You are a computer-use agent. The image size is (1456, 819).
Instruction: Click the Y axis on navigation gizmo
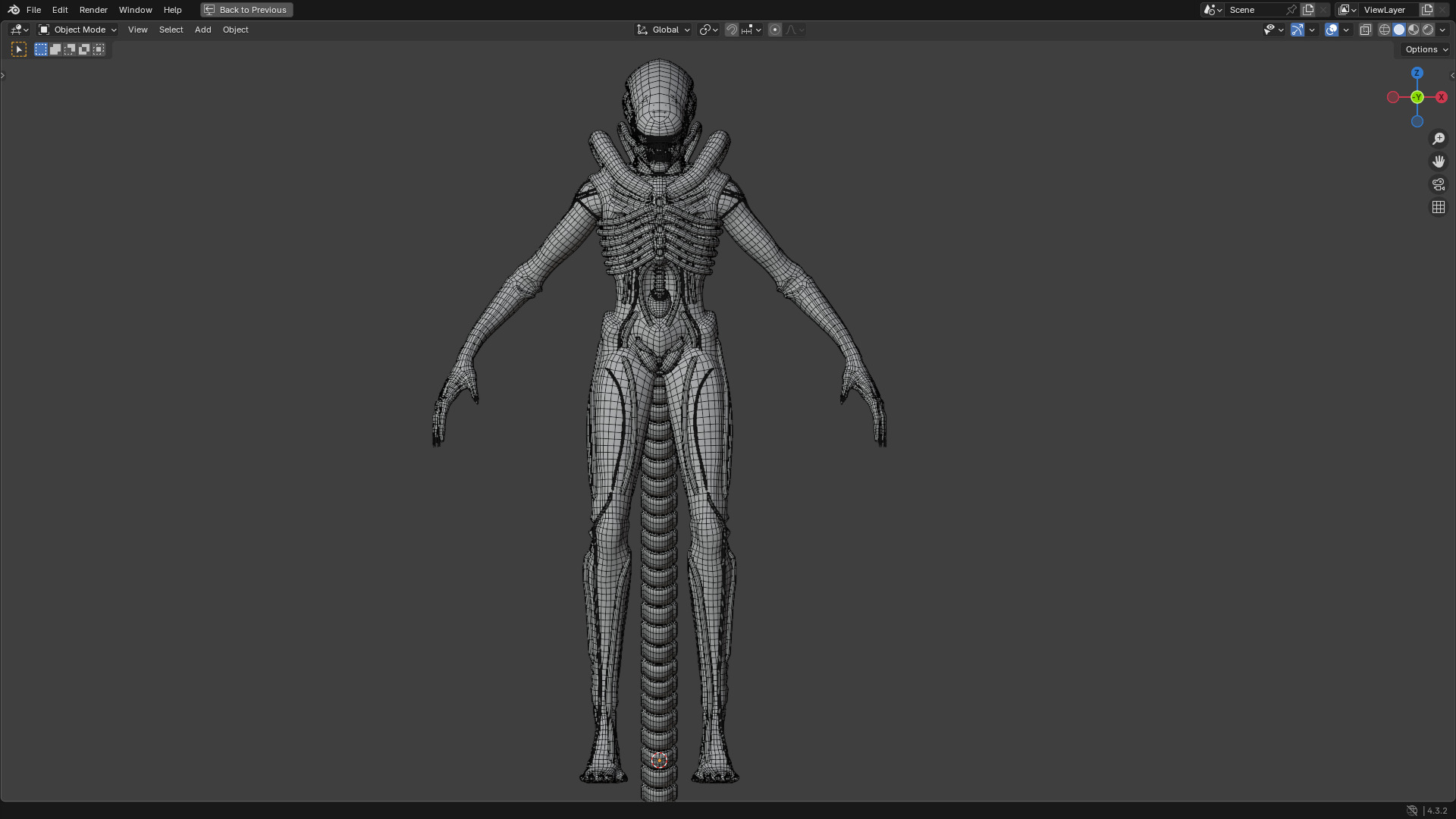tap(1417, 97)
